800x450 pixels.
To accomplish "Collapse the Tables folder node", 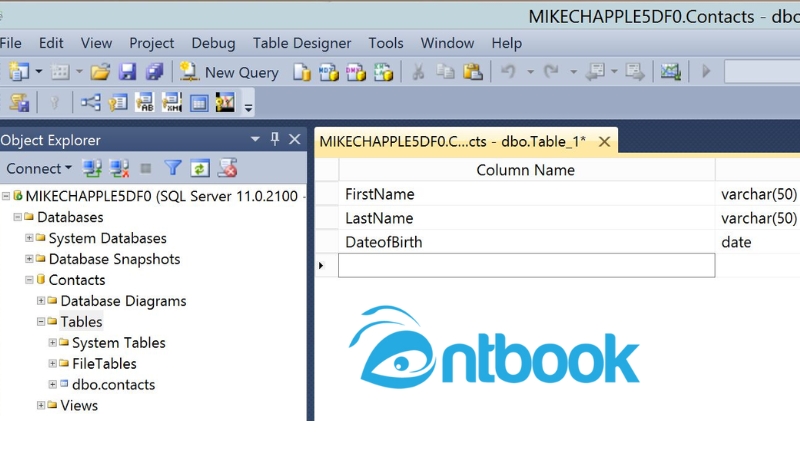I will pyautogui.click(x=41, y=322).
